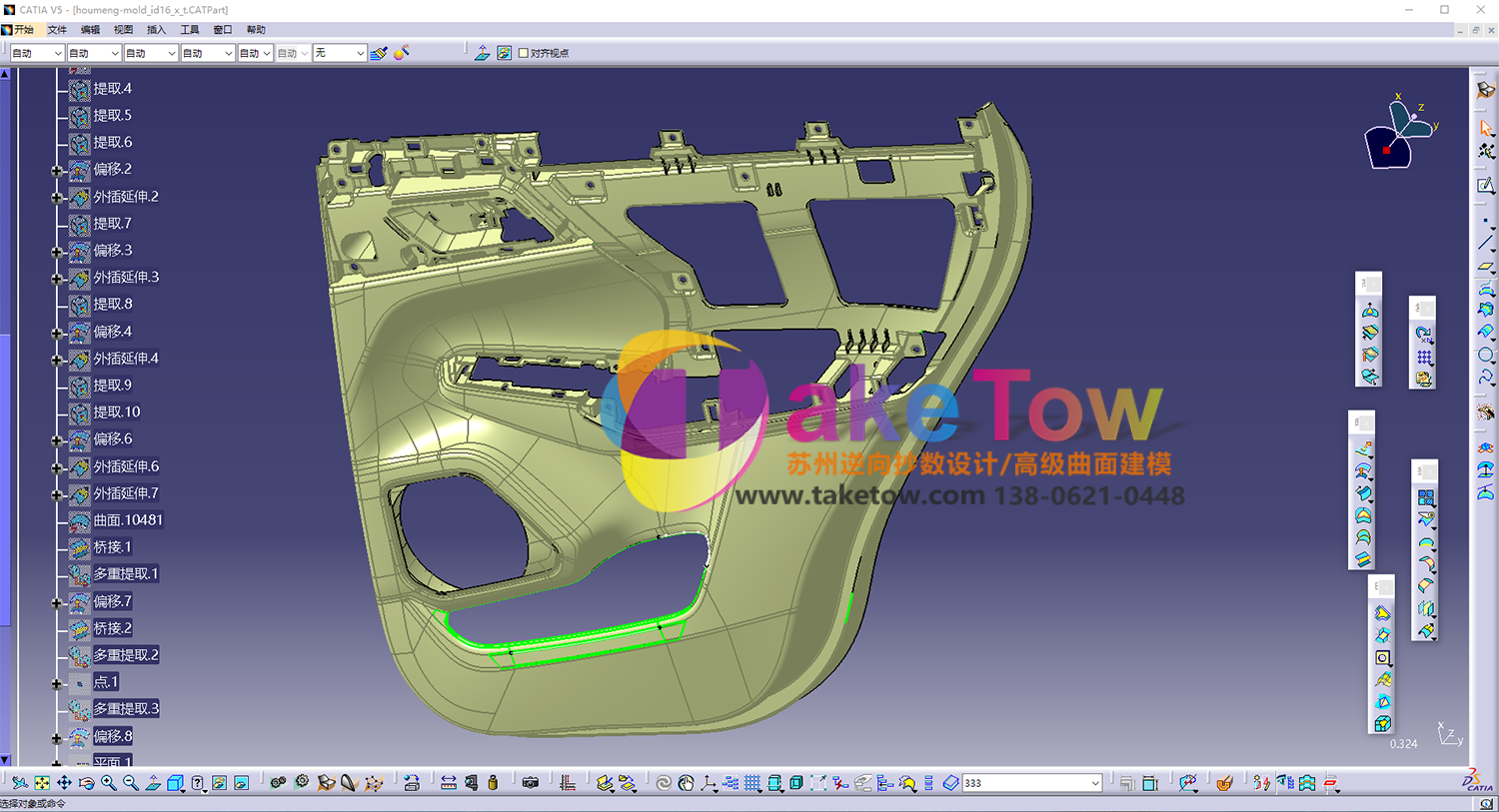
Task: Click the Update All spiral icon
Action: pos(663,783)
